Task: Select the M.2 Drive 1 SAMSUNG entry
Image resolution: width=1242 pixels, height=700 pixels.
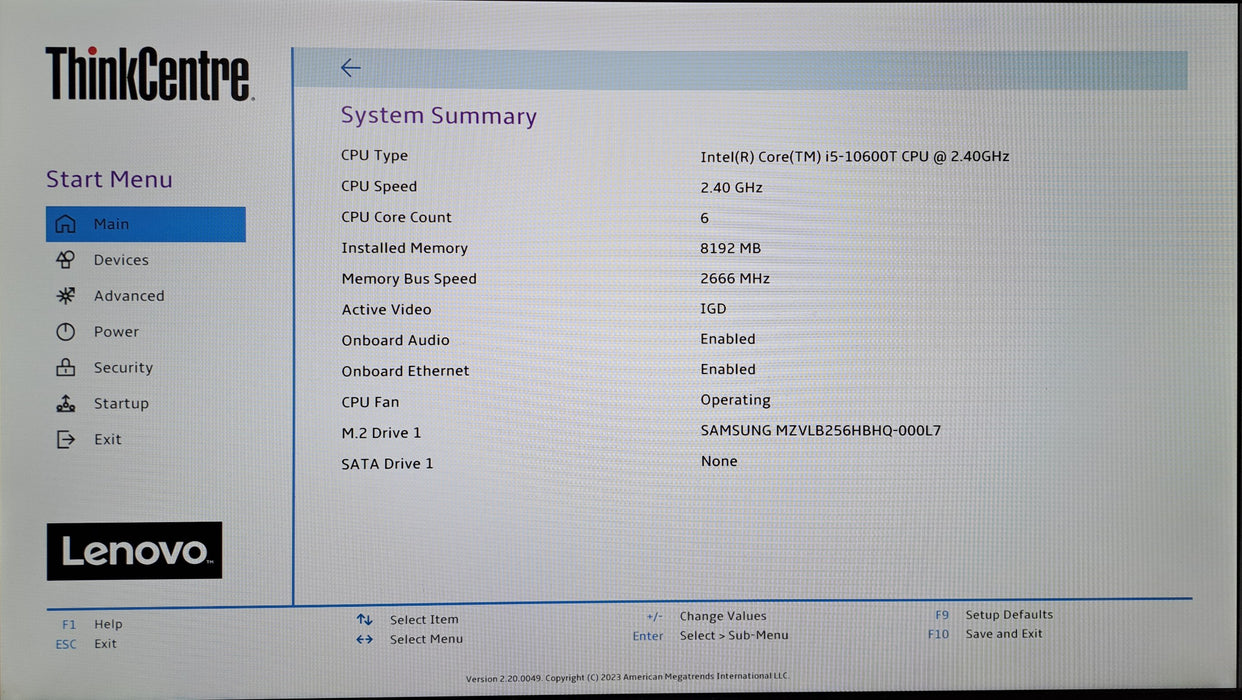Action: (820, 431)
